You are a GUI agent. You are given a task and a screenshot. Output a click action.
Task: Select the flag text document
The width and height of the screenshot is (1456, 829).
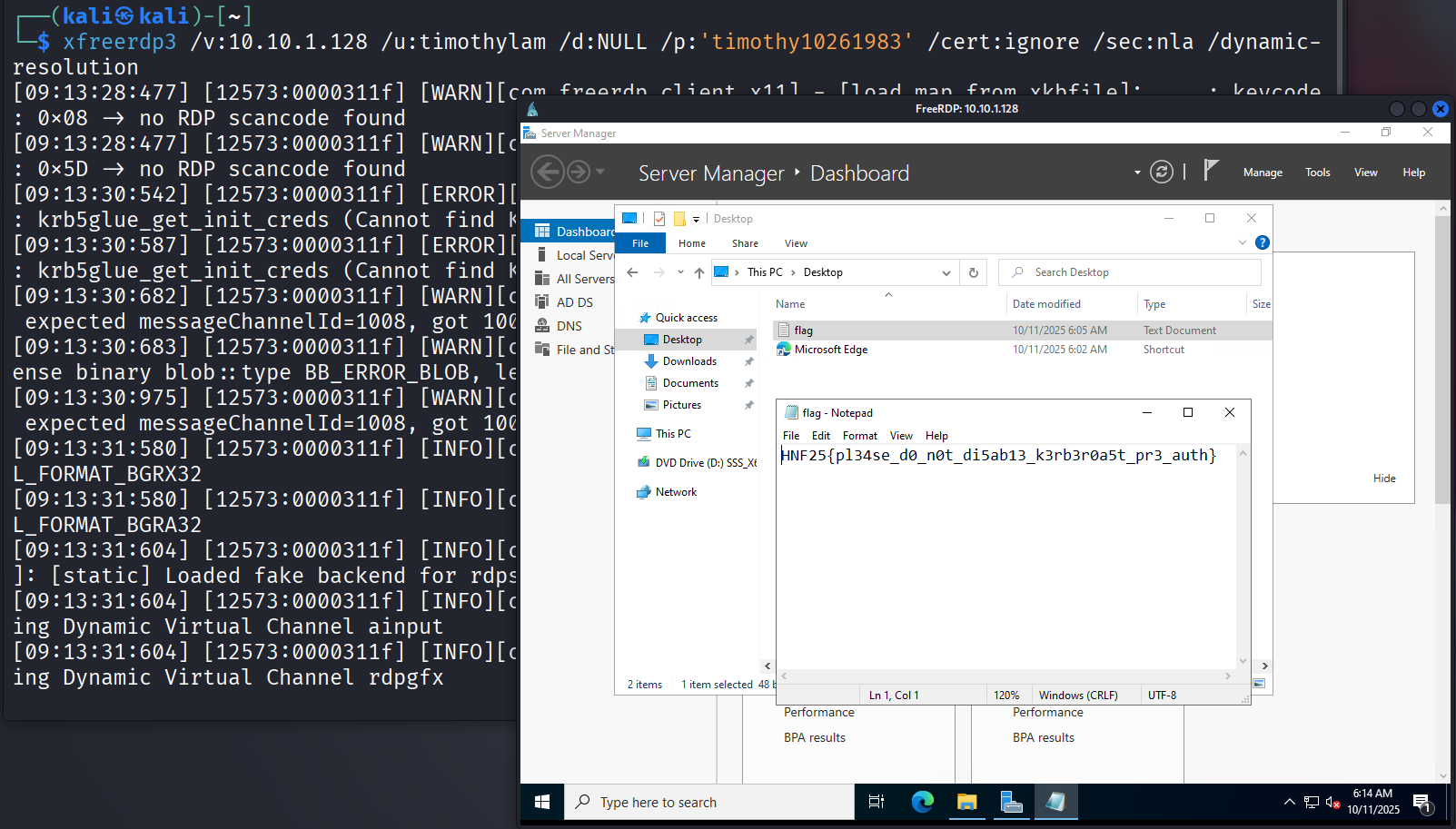804,331
